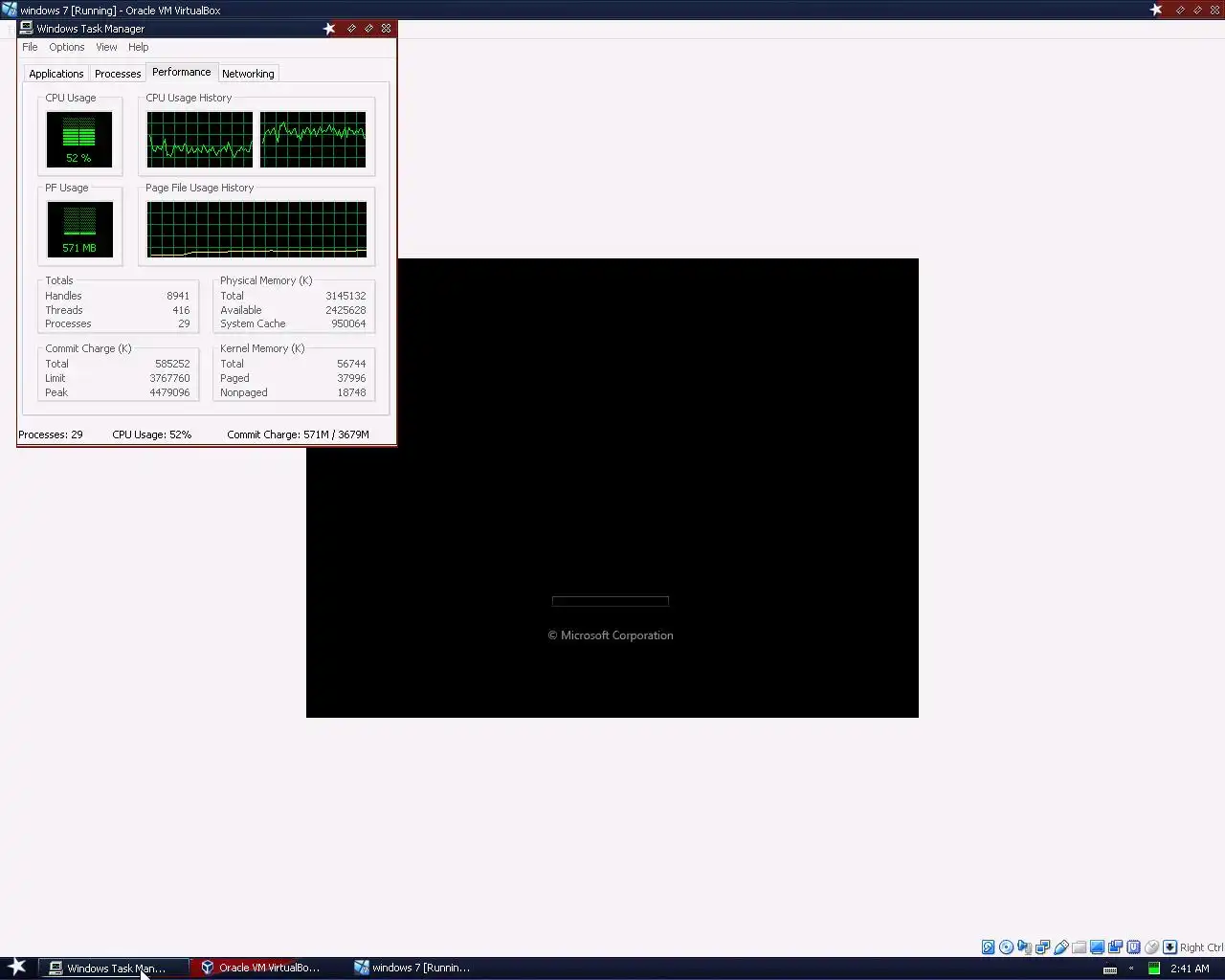Click the USB devices icon in VirtualBox status bar

[1060, 947]
